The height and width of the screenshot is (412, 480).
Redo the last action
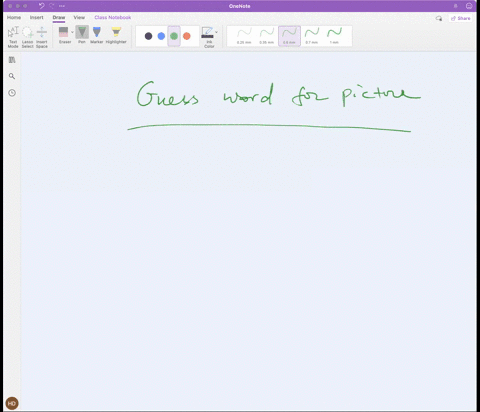tap(52, 6)
